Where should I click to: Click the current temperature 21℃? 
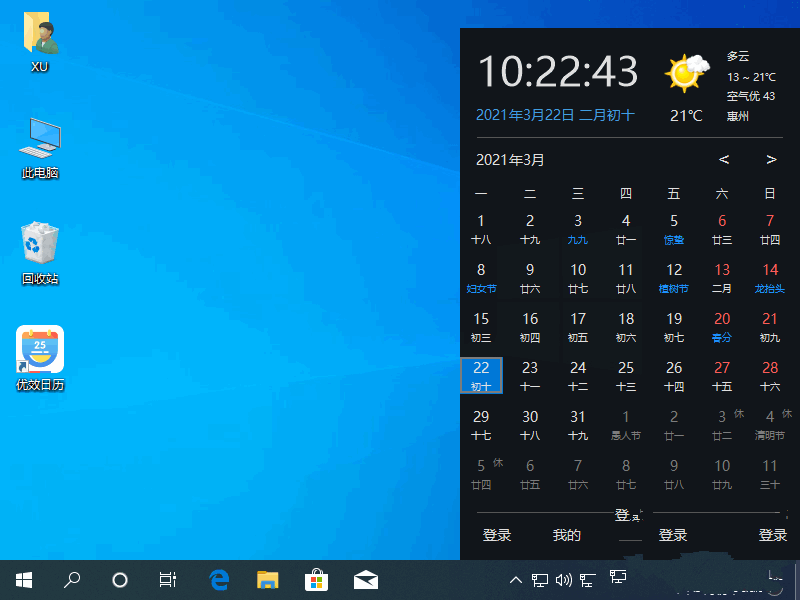pos(686,116)
